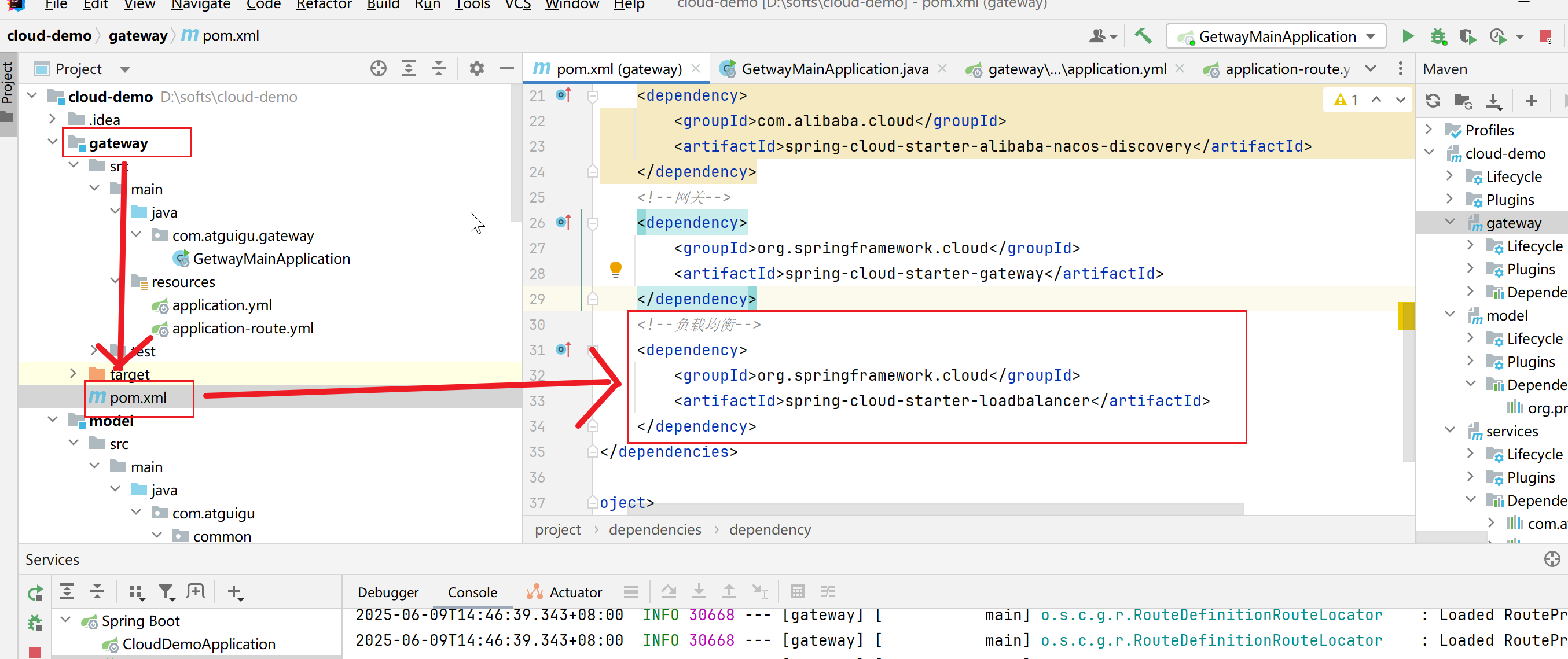Show hidden editor tabs dropdown

pos(1370,68)
